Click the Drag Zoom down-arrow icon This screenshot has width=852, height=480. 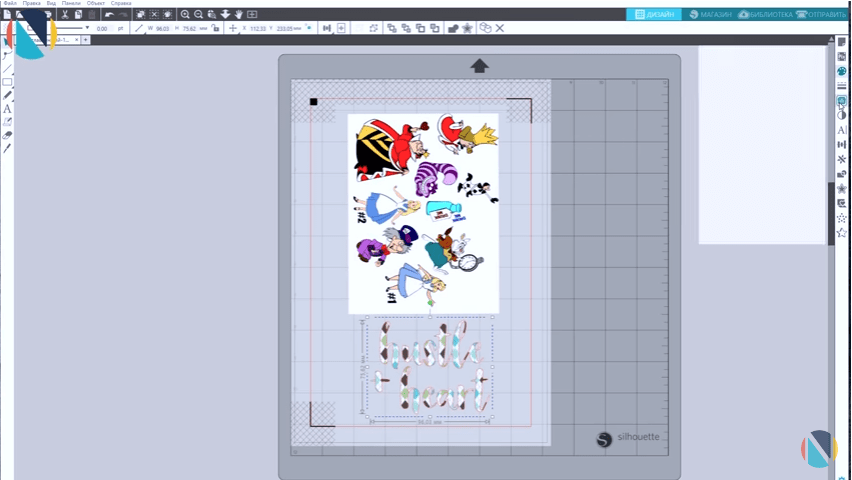coord(225,15)
